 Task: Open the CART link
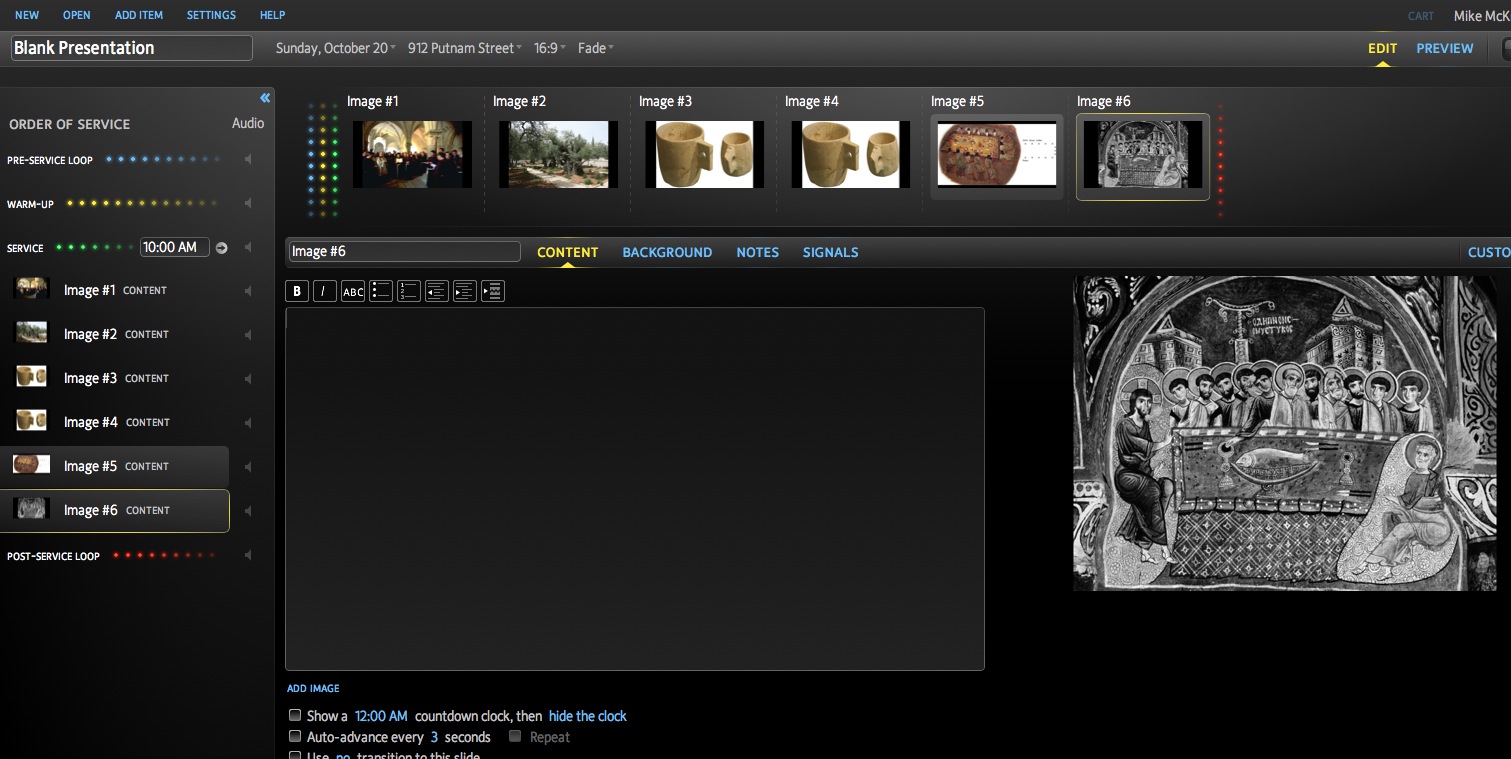[1420, 16]
